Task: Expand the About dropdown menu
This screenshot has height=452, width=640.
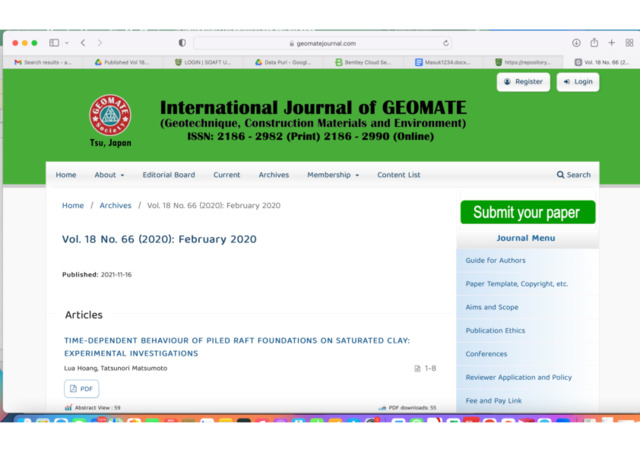Action: [x=109, y=175]
